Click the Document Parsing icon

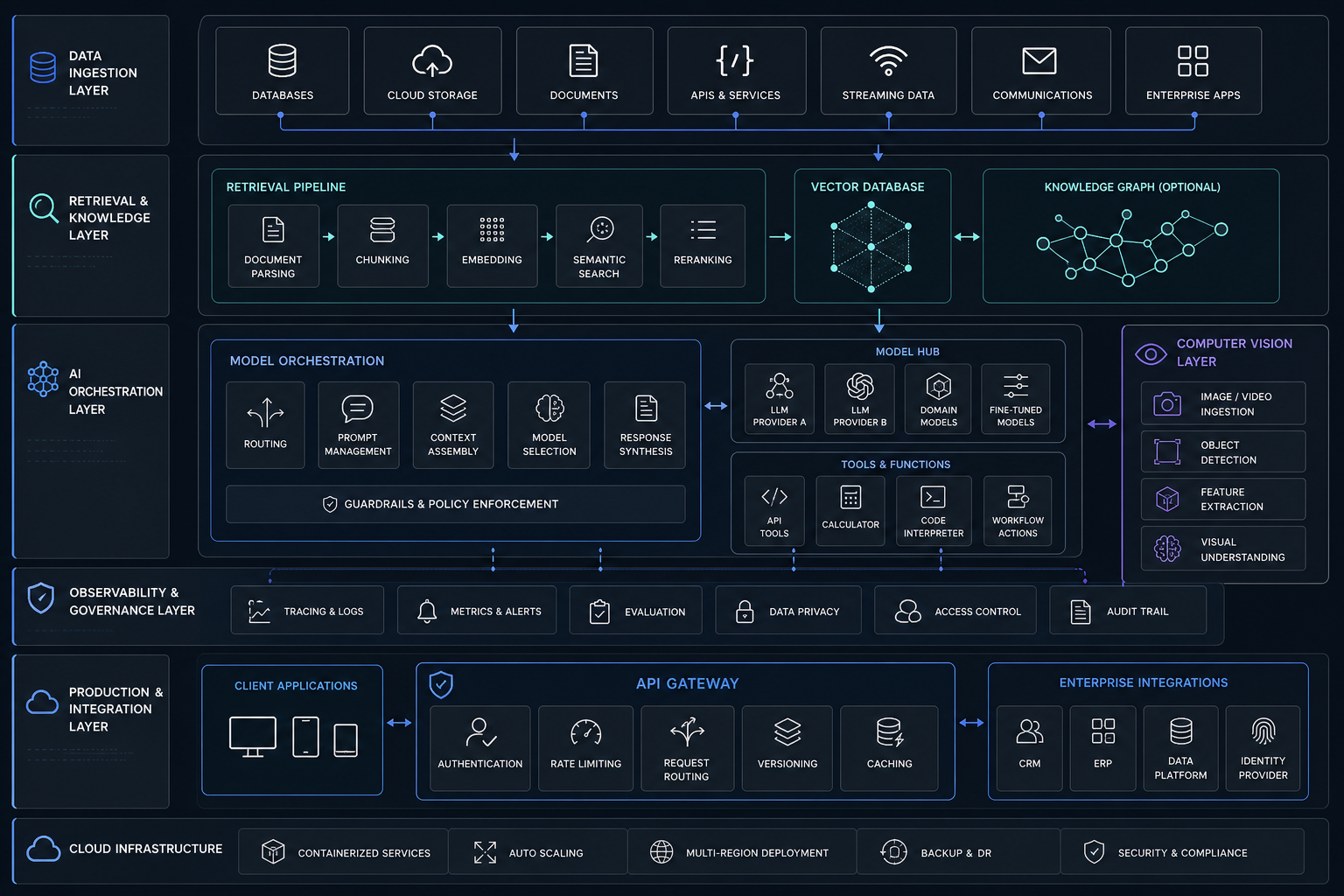[x=273, y=230]
